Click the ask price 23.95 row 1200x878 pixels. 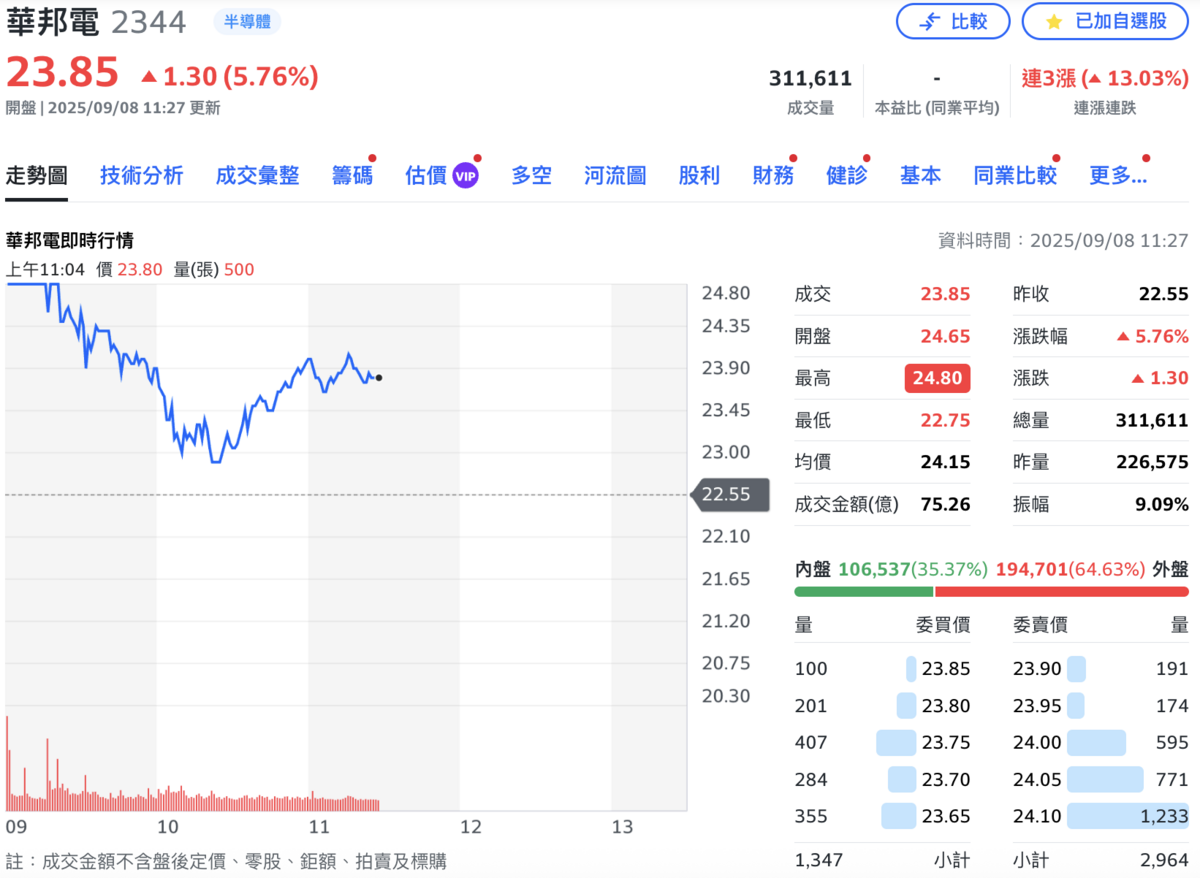[x=1101, y=706]
